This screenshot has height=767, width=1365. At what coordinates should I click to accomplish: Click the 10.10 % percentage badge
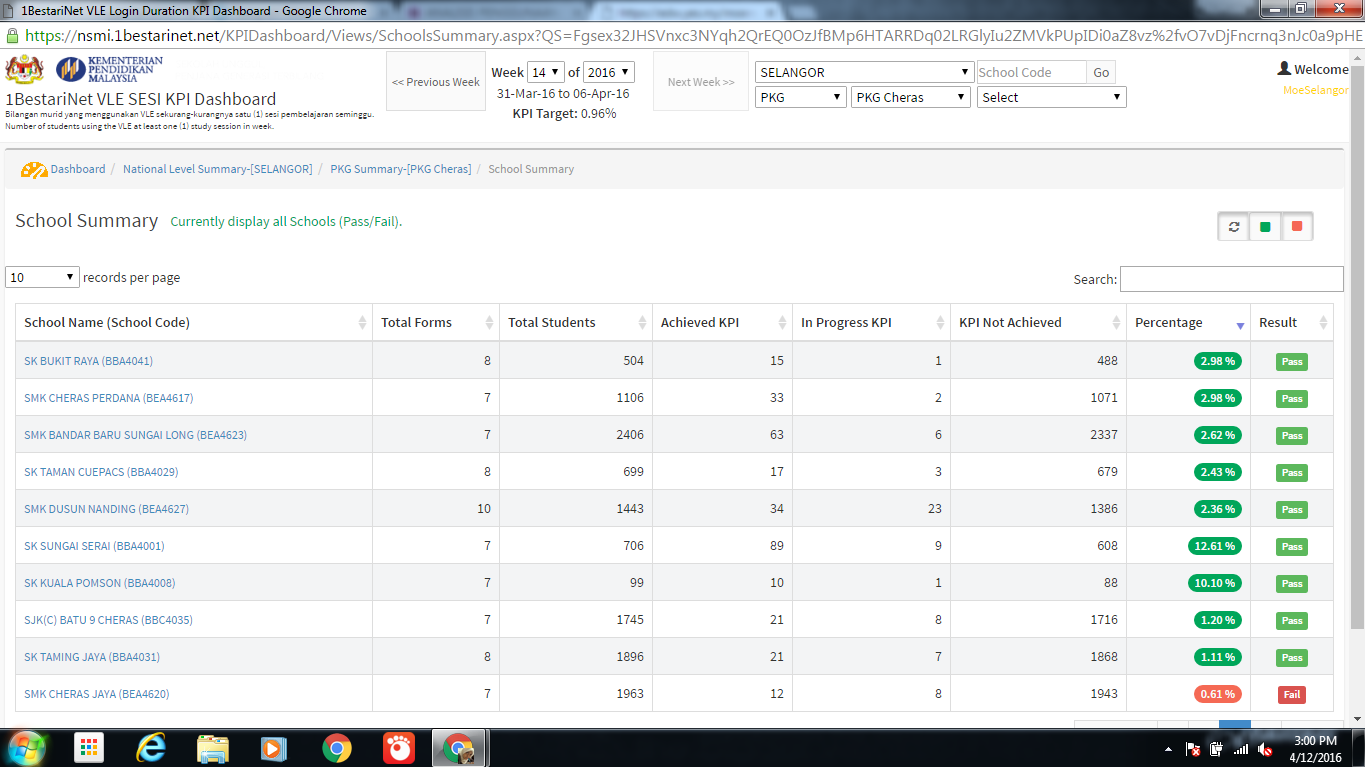[1214, 583]
